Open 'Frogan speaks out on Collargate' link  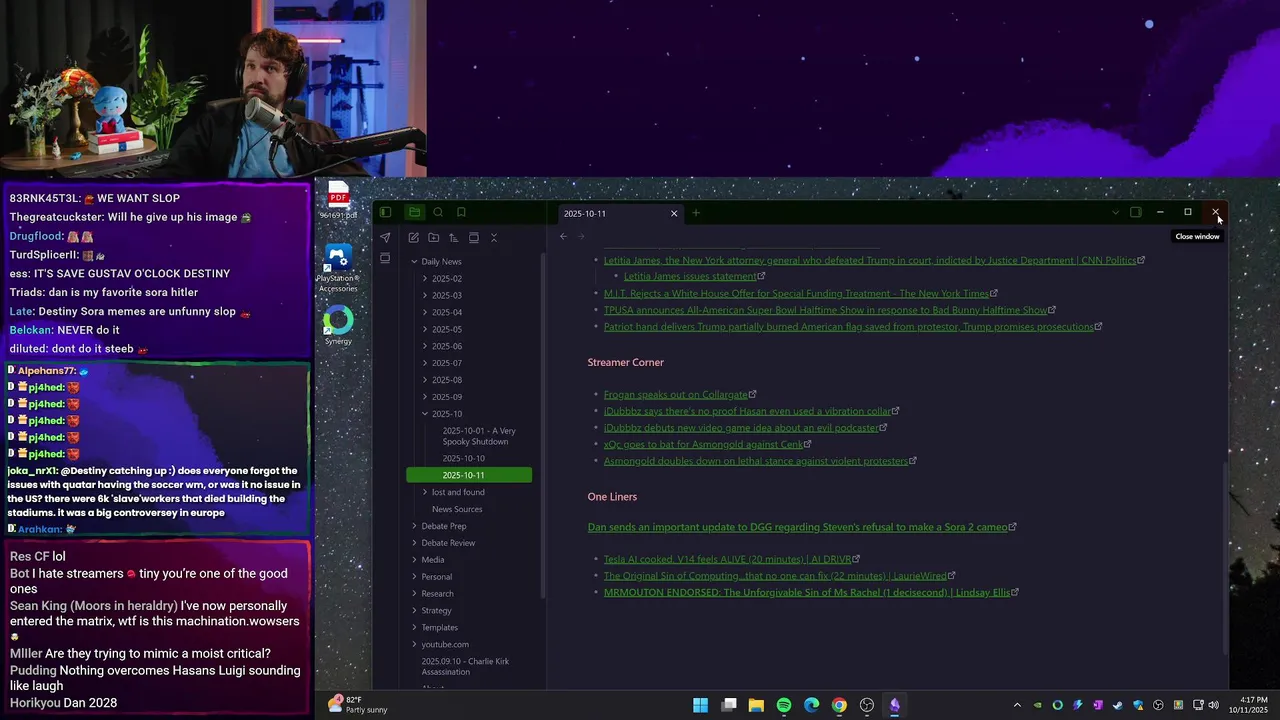pyautogui.click(x=675, y=394)
